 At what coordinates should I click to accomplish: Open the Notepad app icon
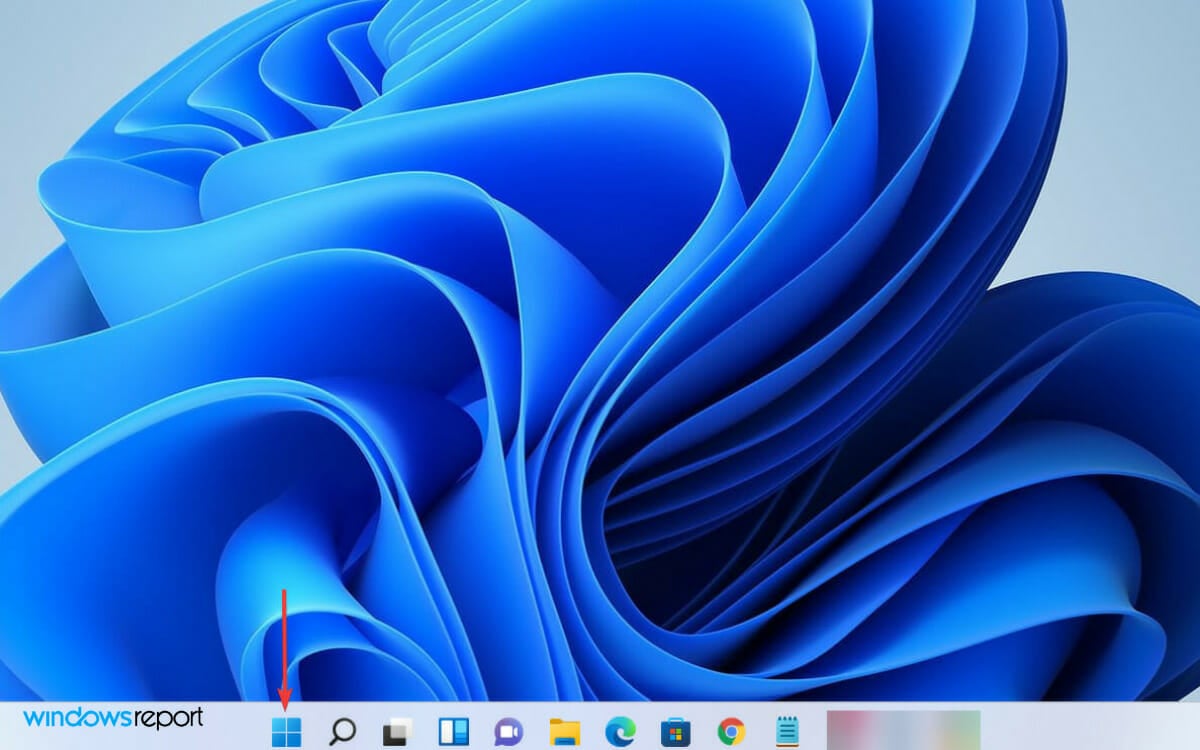tap(787, 731)
